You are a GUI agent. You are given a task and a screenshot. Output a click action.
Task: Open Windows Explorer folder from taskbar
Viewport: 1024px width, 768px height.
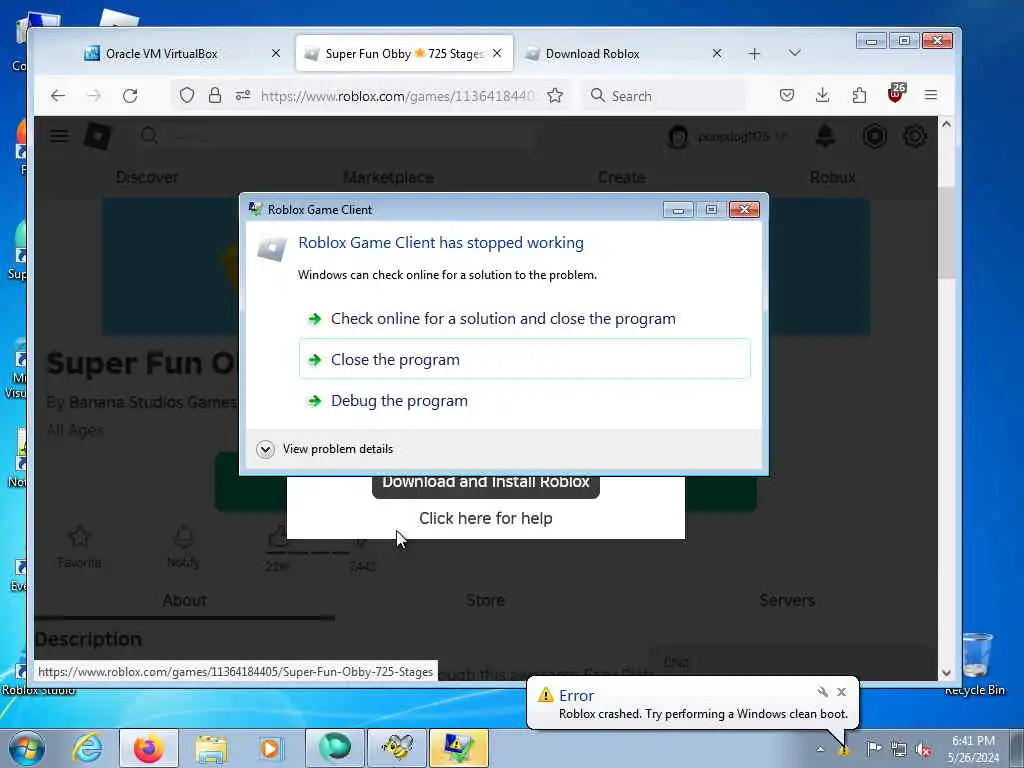point(211,748)
